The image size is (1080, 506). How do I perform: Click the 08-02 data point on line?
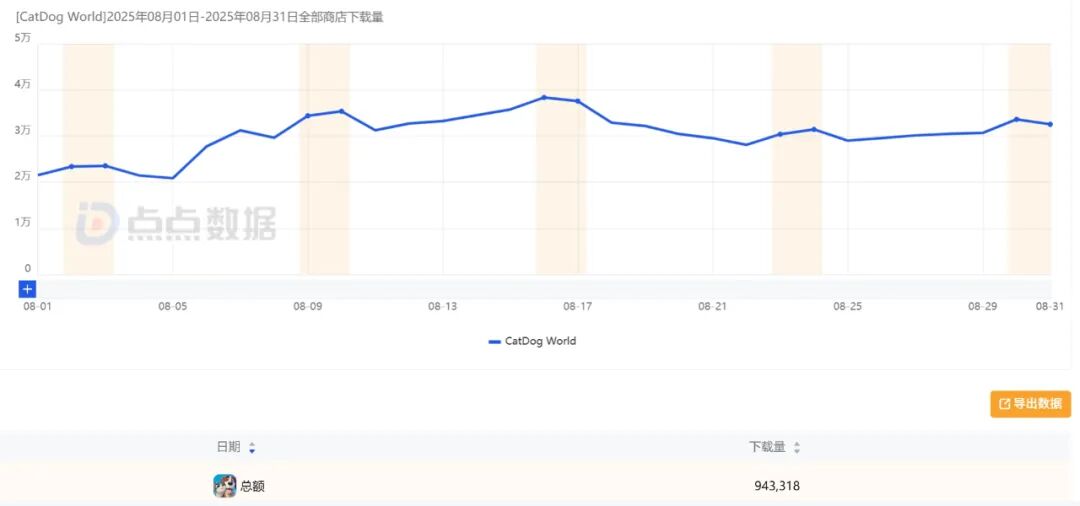72,167
